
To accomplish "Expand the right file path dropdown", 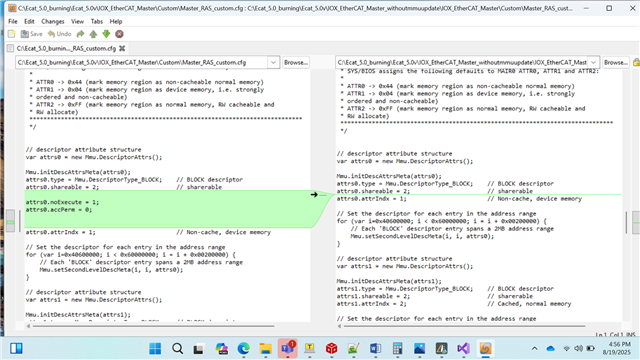I will [x=593, y=62].
